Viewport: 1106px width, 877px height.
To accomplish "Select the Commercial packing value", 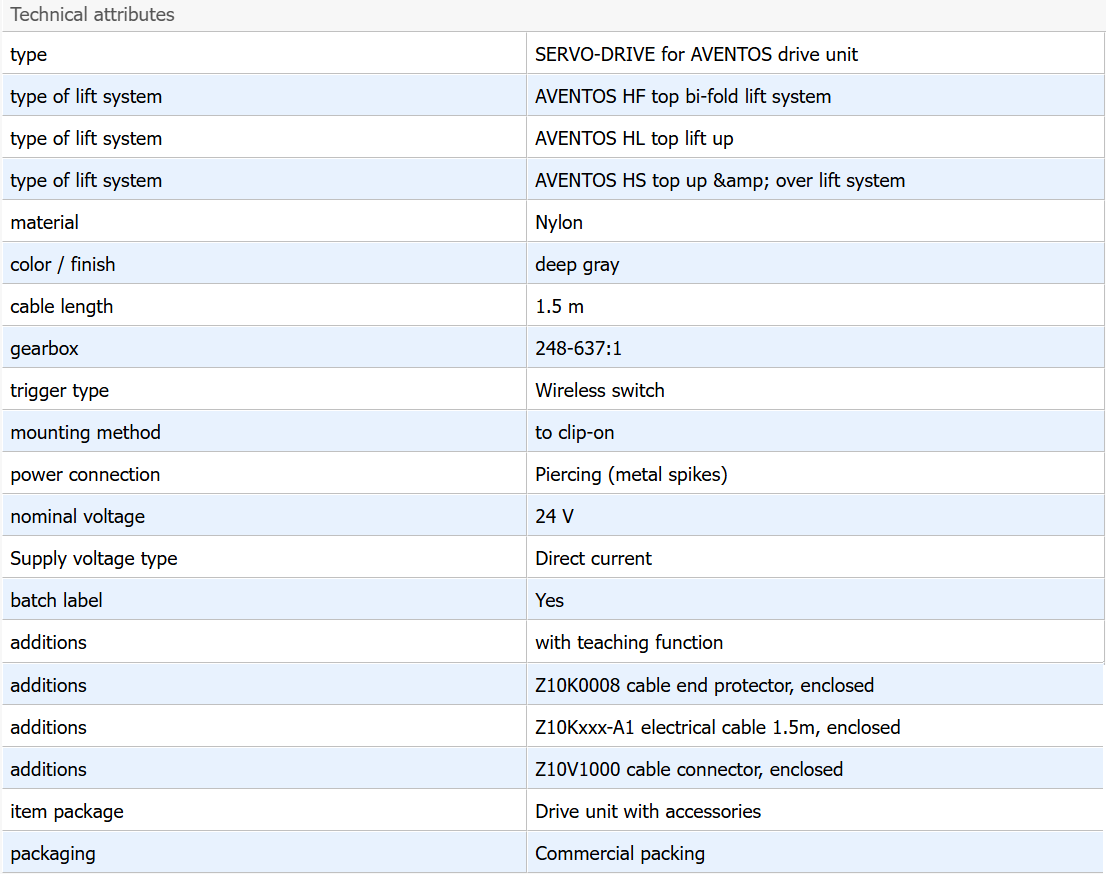I will [x=620, y=854].
